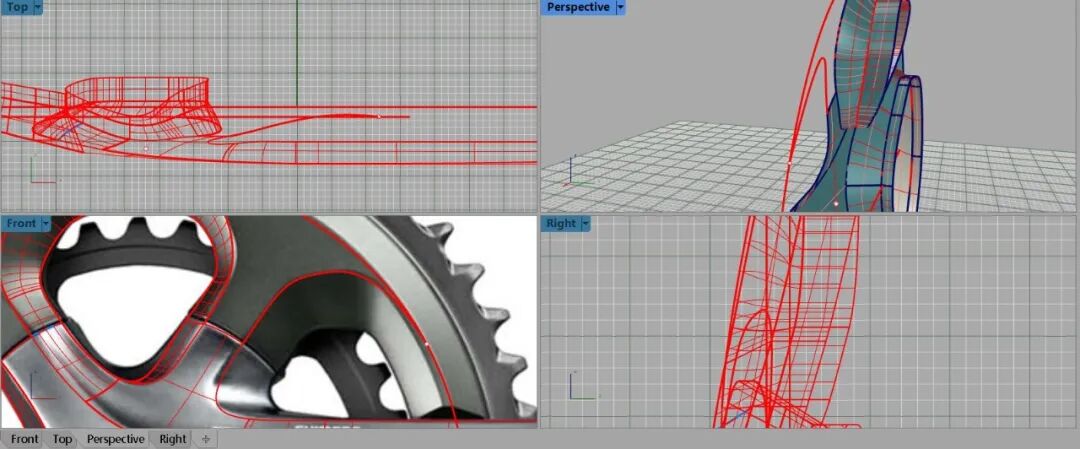Screen dimensions: 1080x449
Task: Add a new viewport tab with plus icon
Action: click(x=205, y=439)
